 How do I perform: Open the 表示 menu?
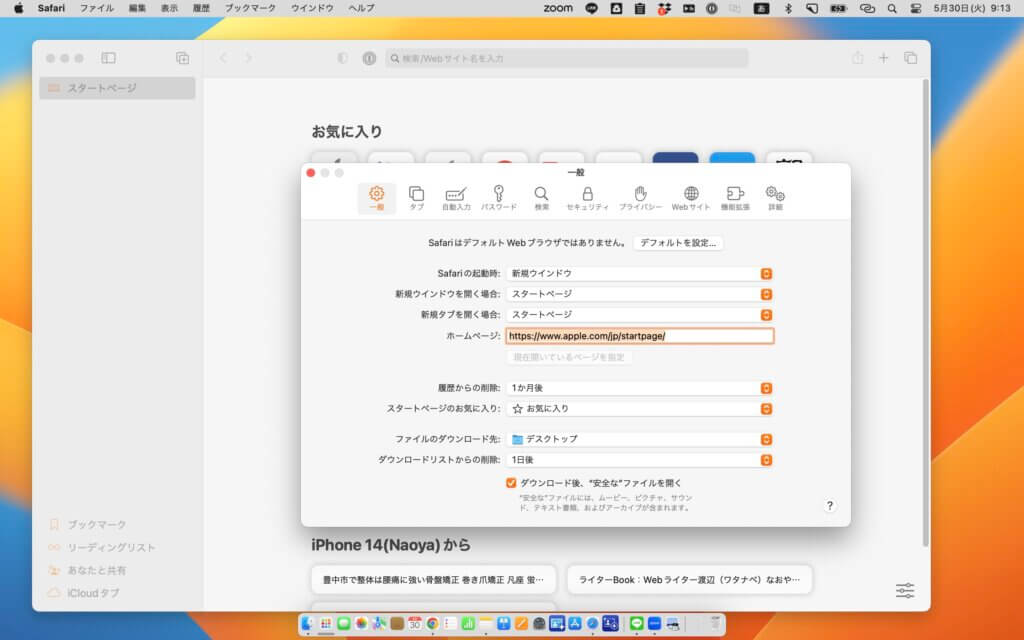tap(169, 8)
